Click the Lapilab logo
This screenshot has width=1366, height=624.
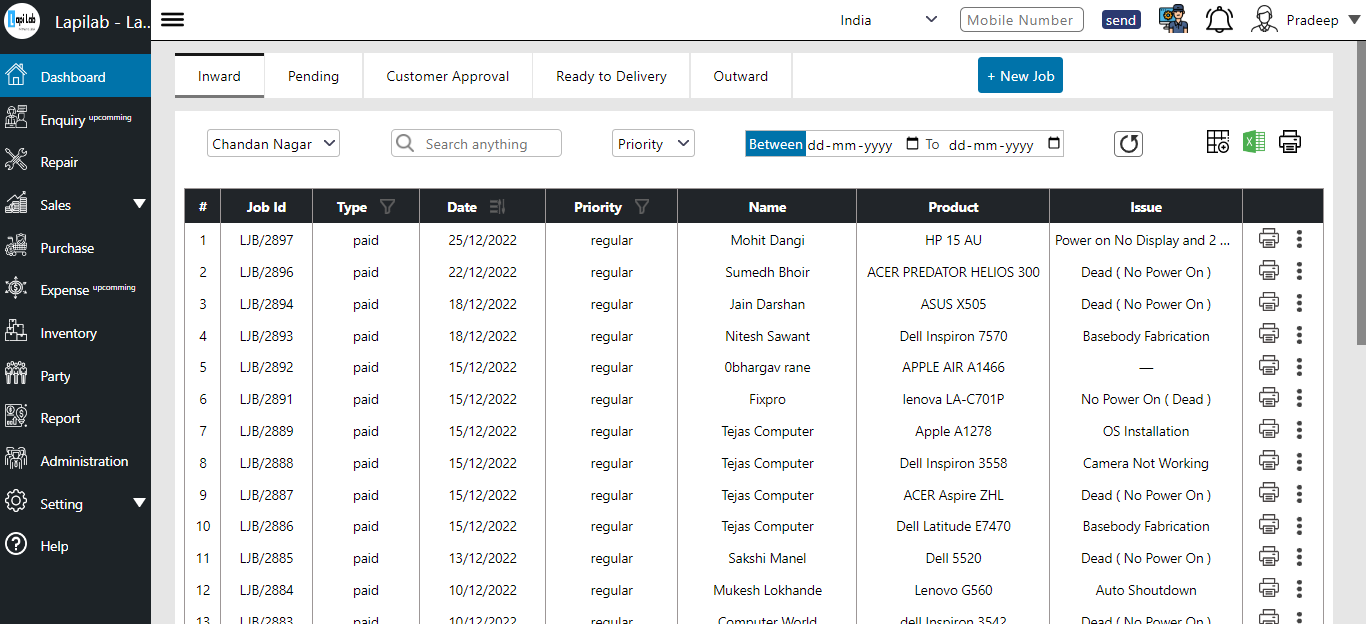click(21, 20)
